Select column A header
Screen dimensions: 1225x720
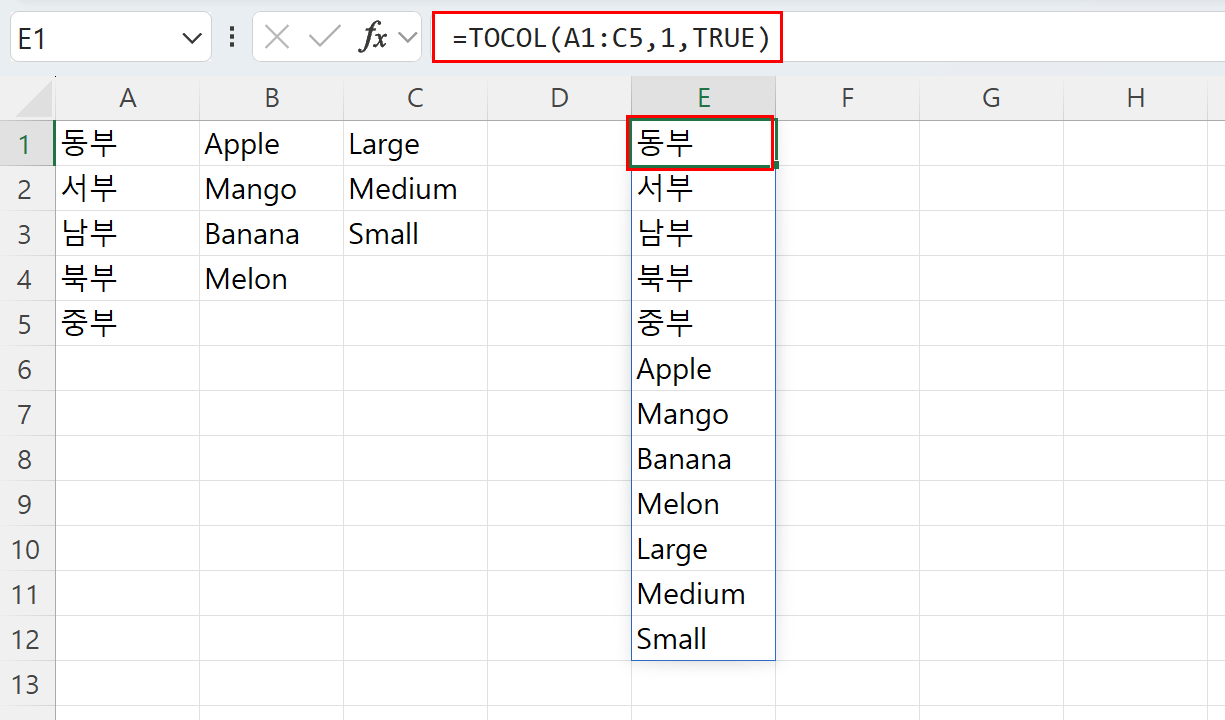pos(127,98)
